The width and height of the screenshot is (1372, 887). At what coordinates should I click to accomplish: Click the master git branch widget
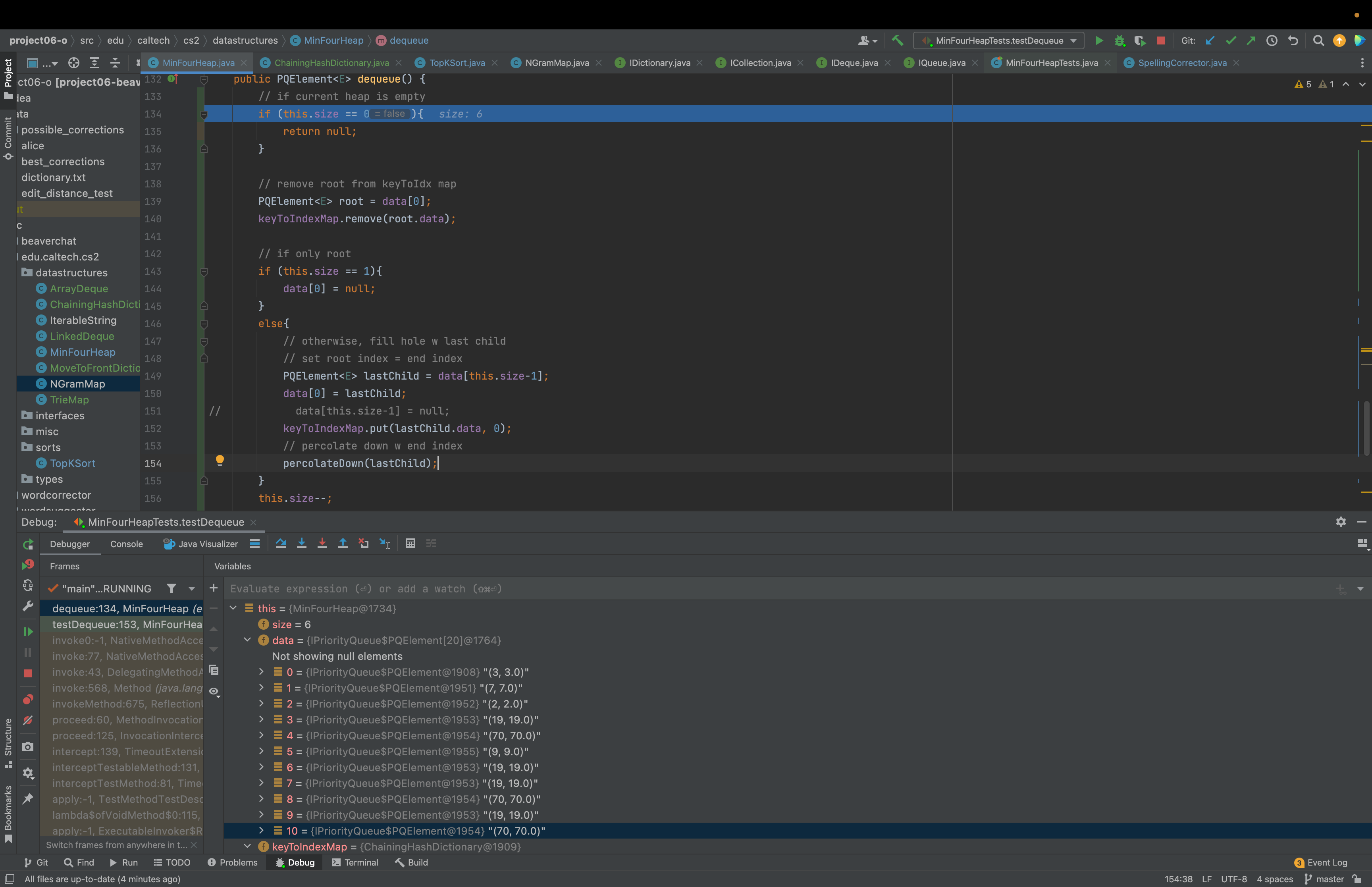(x=1324, y=879)
